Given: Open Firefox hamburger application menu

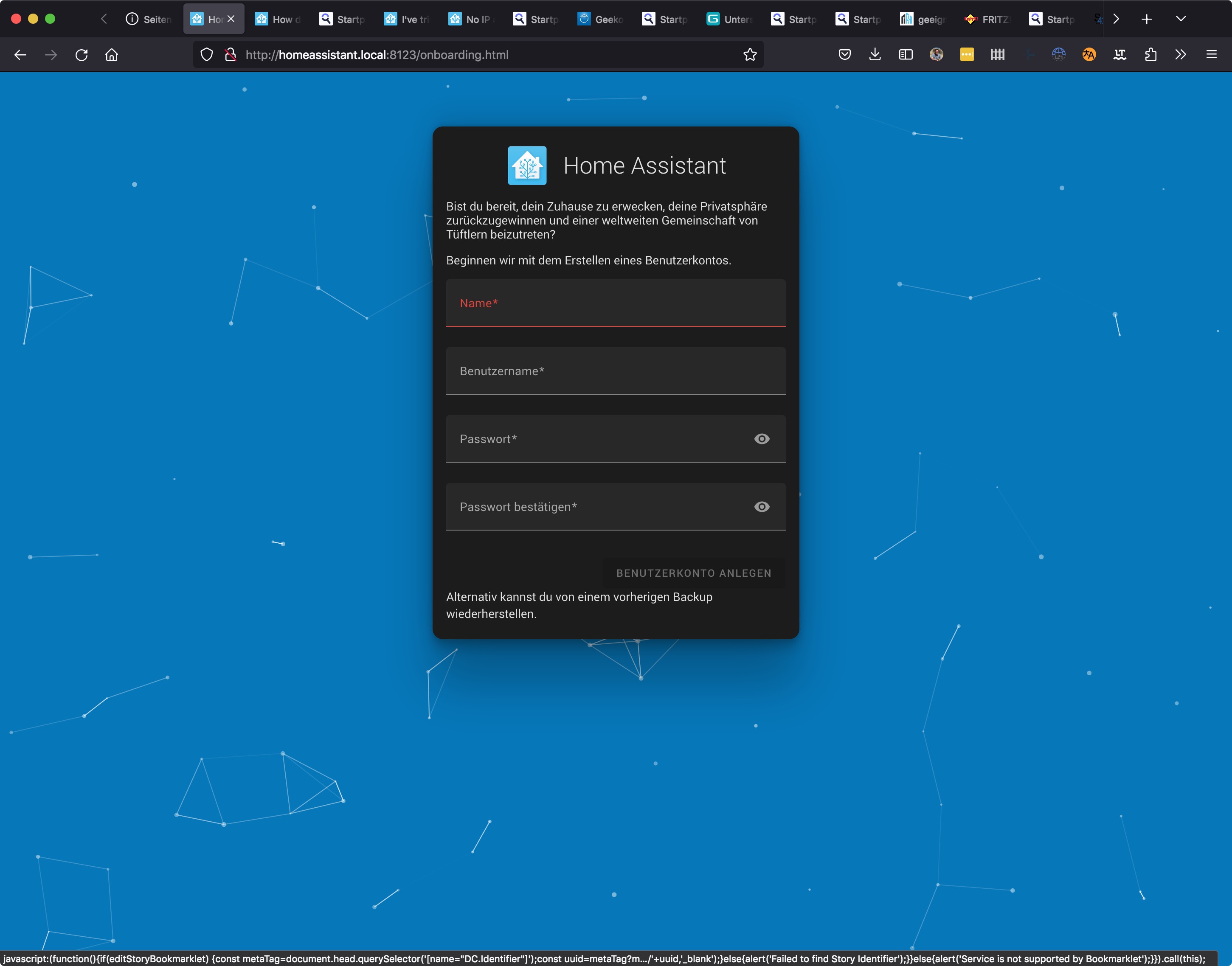Looking at the screenshot, I should [x=1211, y=55].
